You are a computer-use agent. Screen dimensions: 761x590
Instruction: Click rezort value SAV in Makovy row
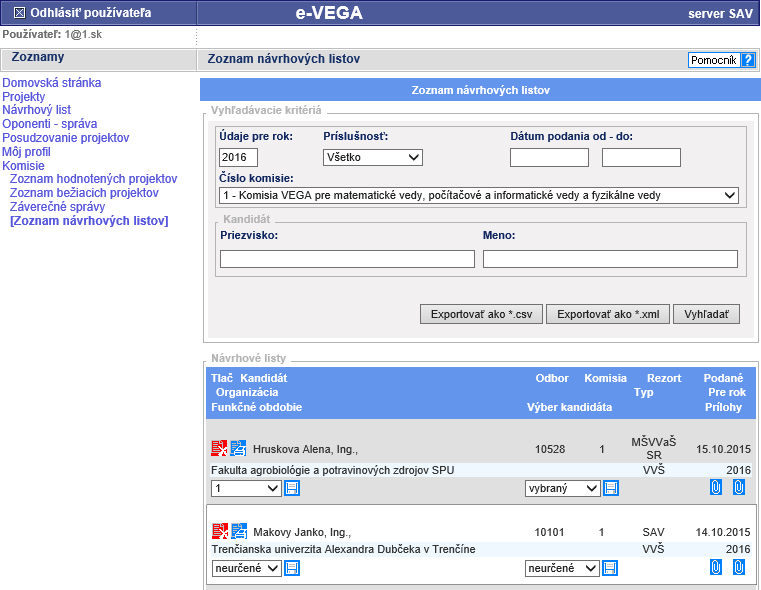tap(653, 532)
